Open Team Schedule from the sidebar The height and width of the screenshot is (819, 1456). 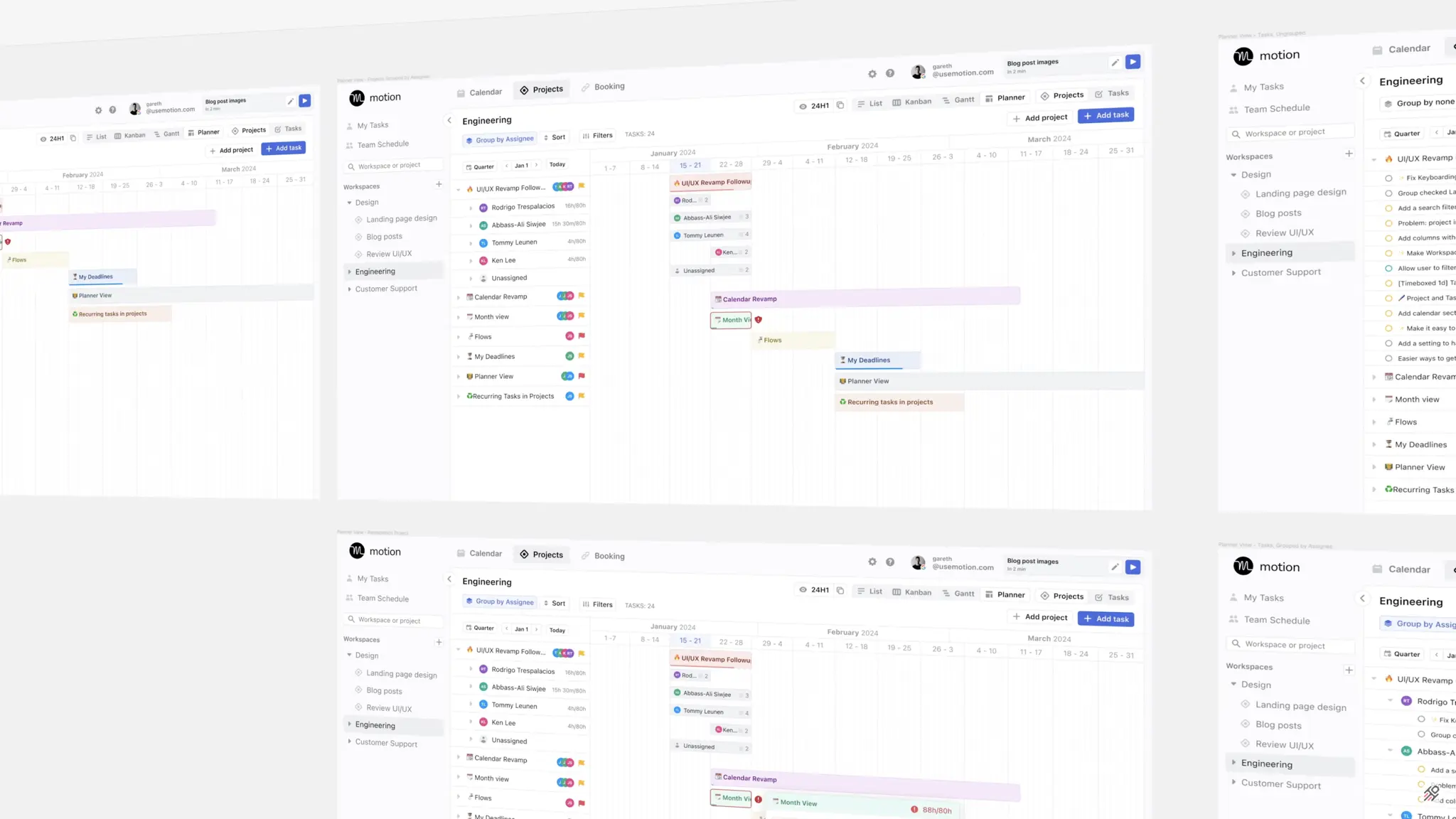[x=382, y=144]
